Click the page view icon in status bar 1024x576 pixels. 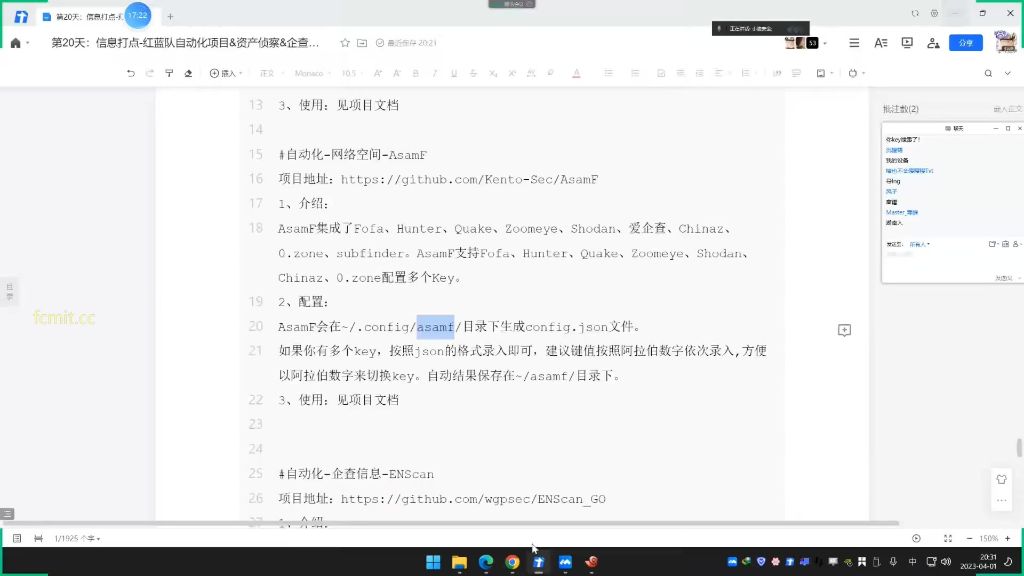click(x=39, y=538)
